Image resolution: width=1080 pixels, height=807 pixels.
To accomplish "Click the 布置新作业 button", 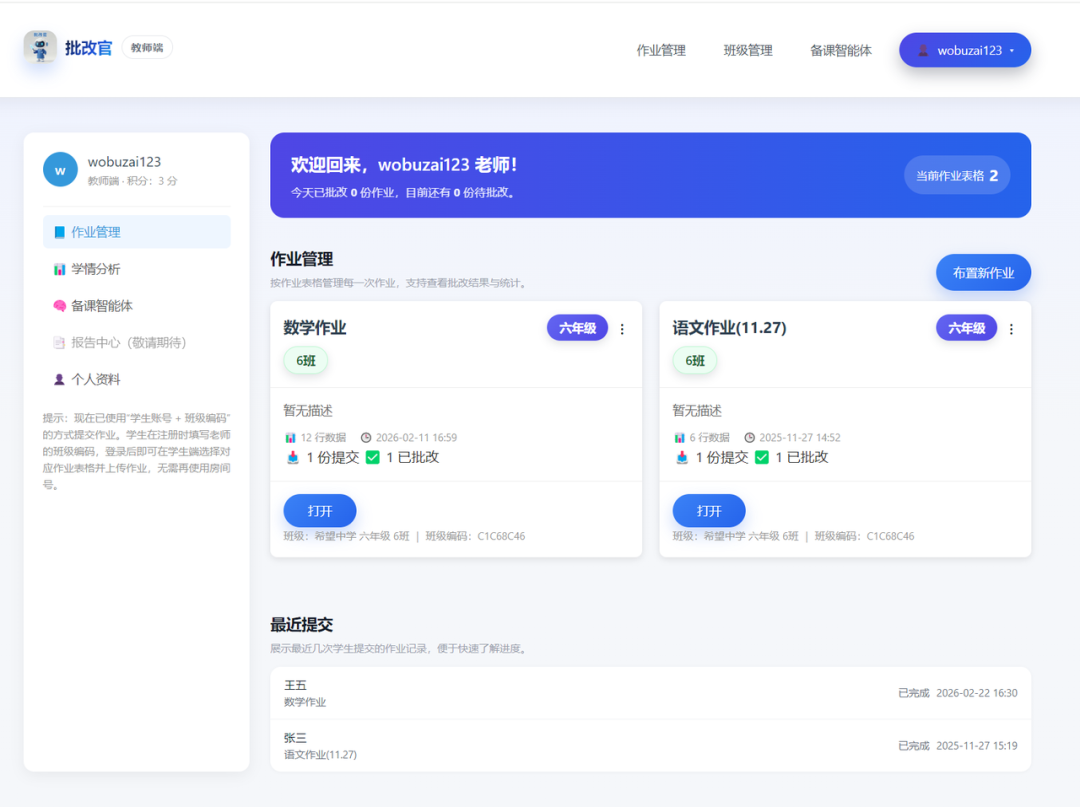I will 983,271.
